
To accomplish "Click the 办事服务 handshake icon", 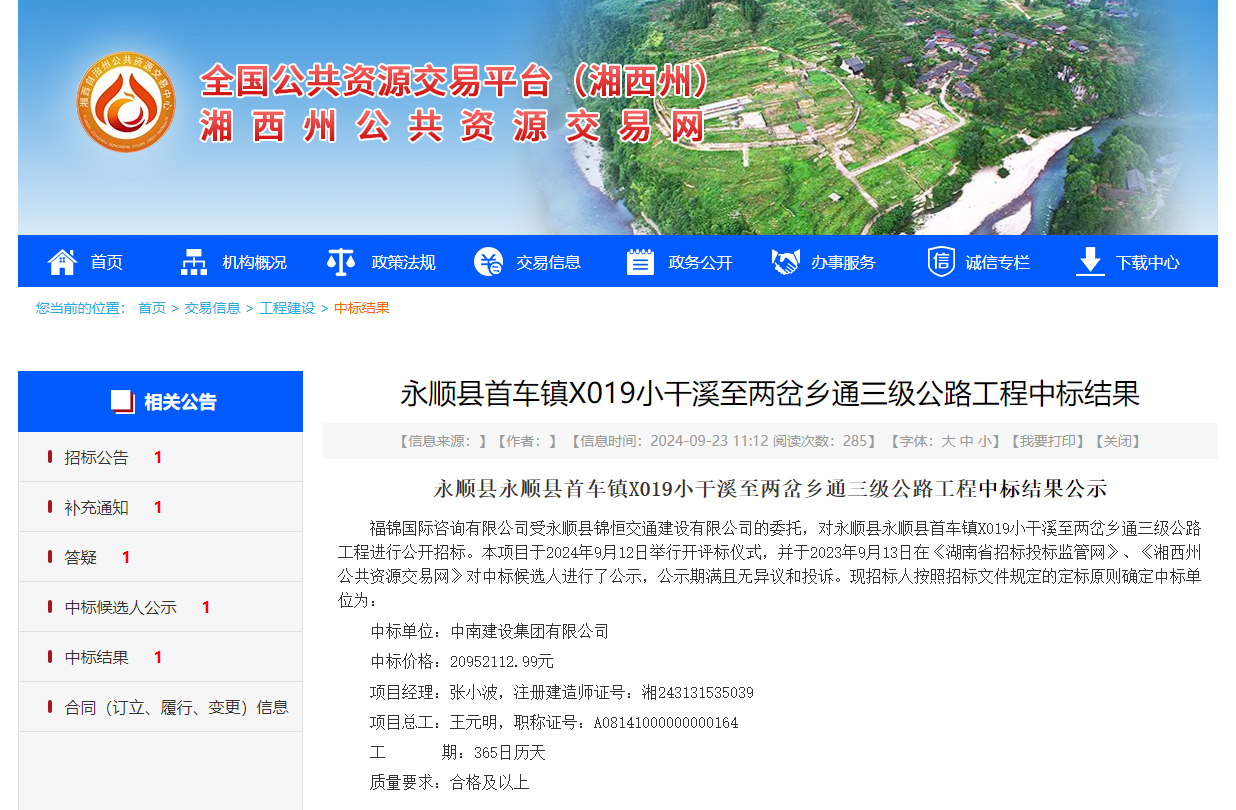I will [x=787, y=261].
